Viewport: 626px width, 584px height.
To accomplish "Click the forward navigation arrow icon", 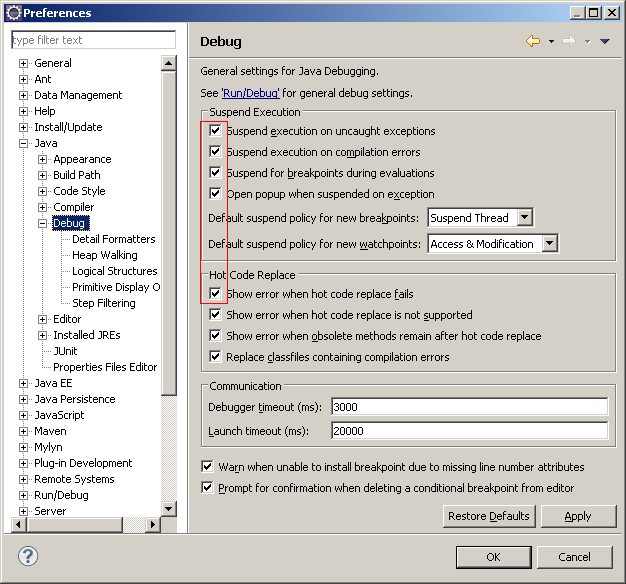I will pyautogui.click(x=569, y=41).
